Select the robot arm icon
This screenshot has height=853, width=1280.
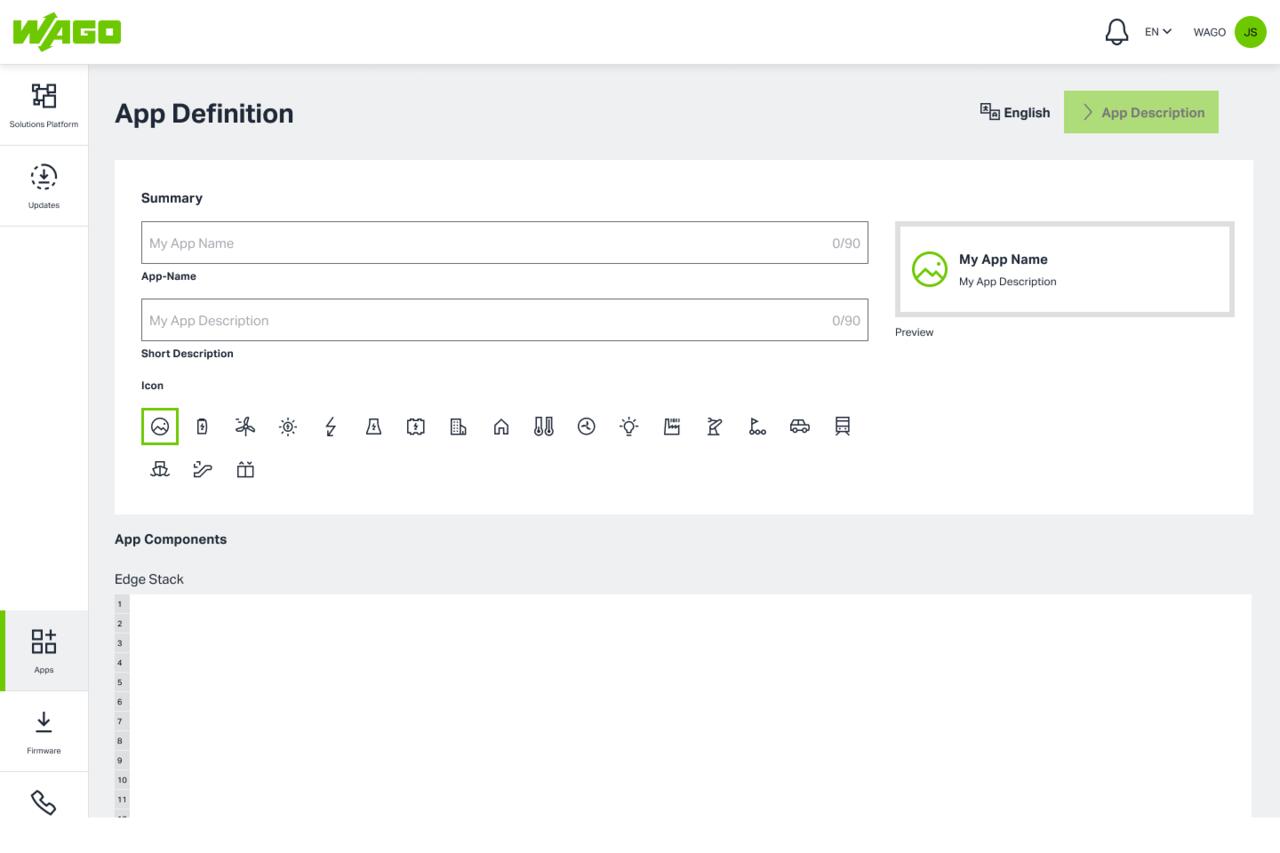click(x=715, y=427)
